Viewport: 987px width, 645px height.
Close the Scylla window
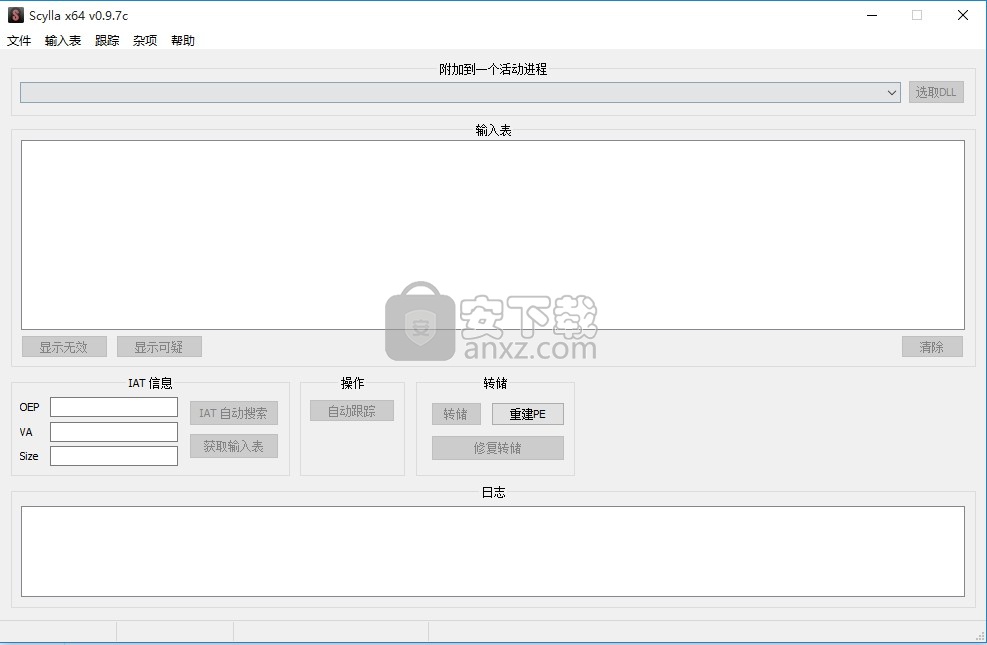[x=962, y=15]
